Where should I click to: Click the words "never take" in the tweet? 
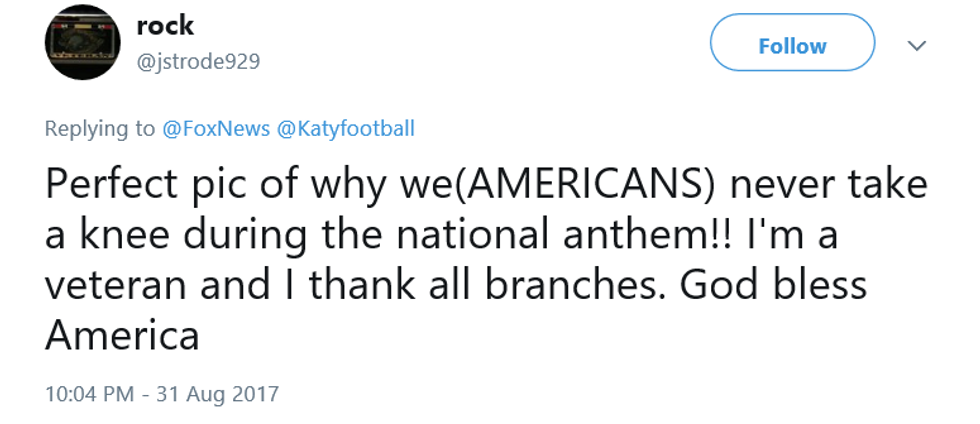pyautogui.click(x=820, y=185)
